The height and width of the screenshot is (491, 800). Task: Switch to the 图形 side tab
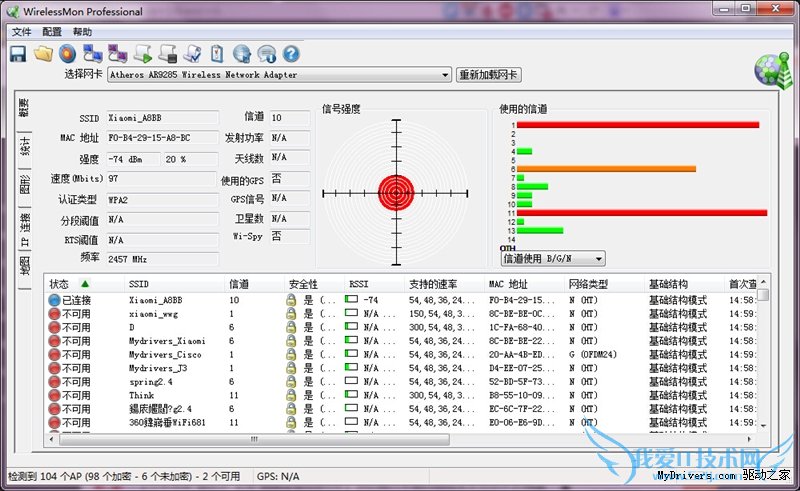pyautogui.click(x=24, y=185)
